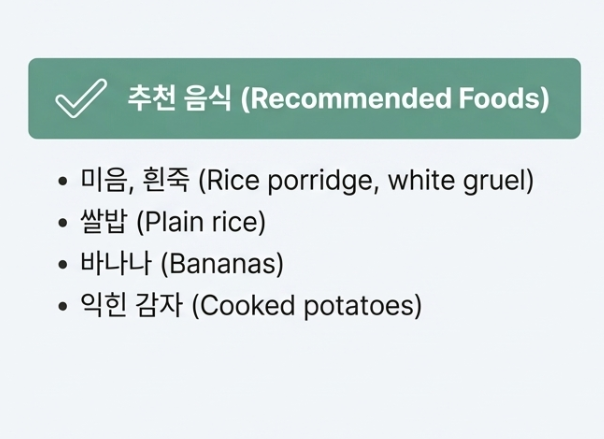This screenshot has width=604, height=439.
Task: Select the bullet point before 바나나
Action: point(62,264)
